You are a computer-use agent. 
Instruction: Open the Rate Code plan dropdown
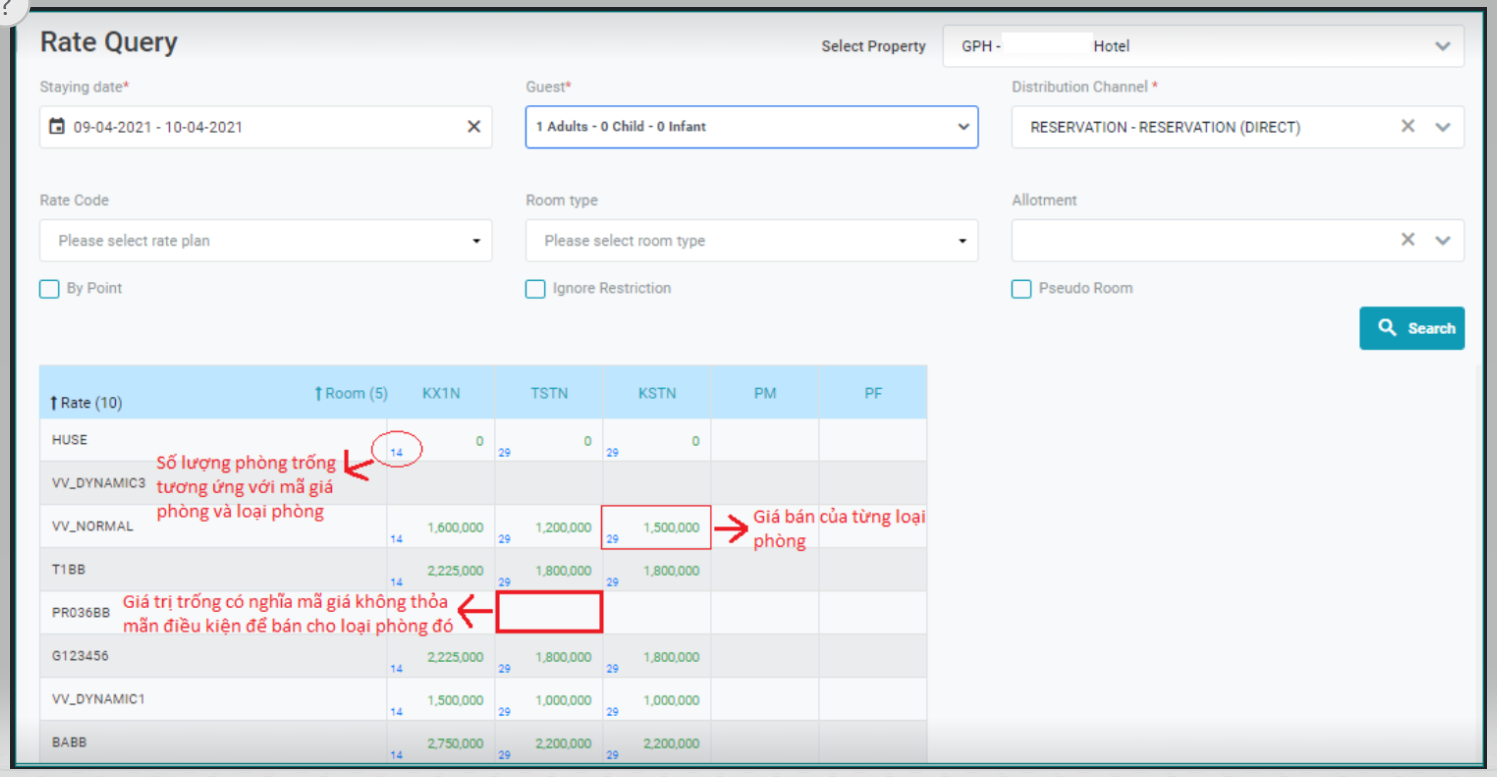476,241
